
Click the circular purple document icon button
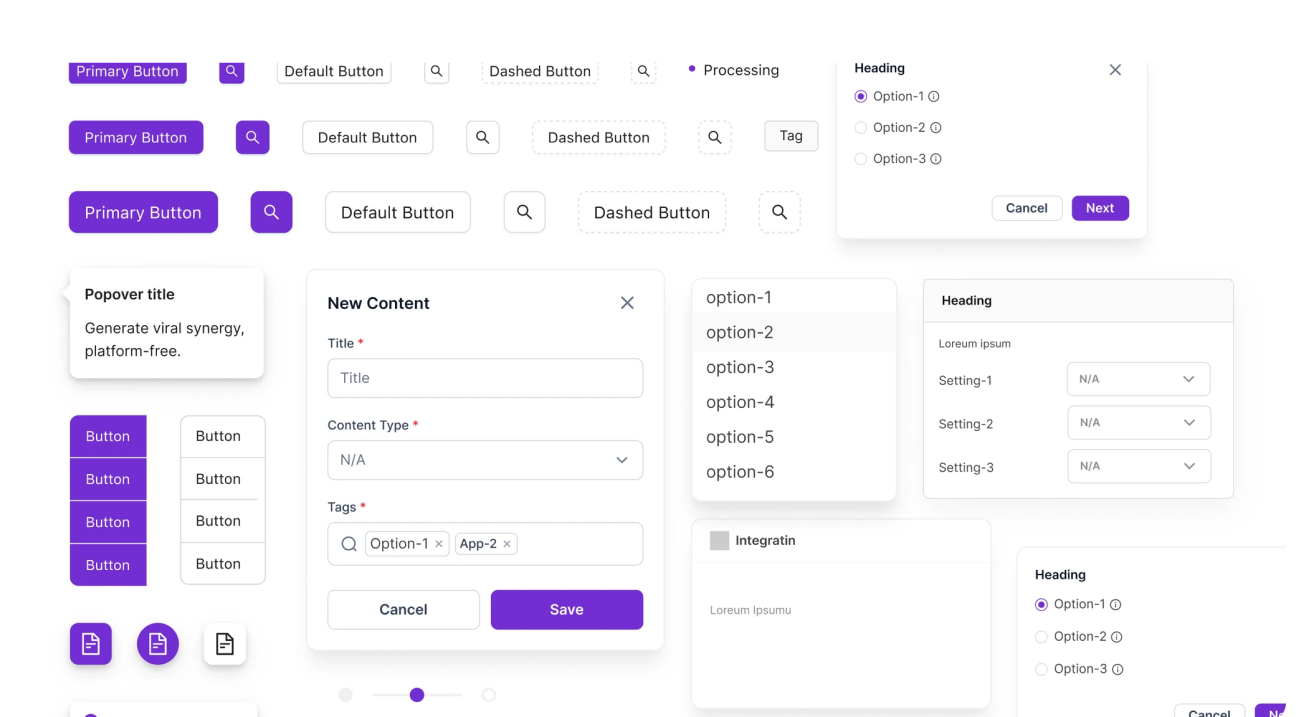coord(158,644)
